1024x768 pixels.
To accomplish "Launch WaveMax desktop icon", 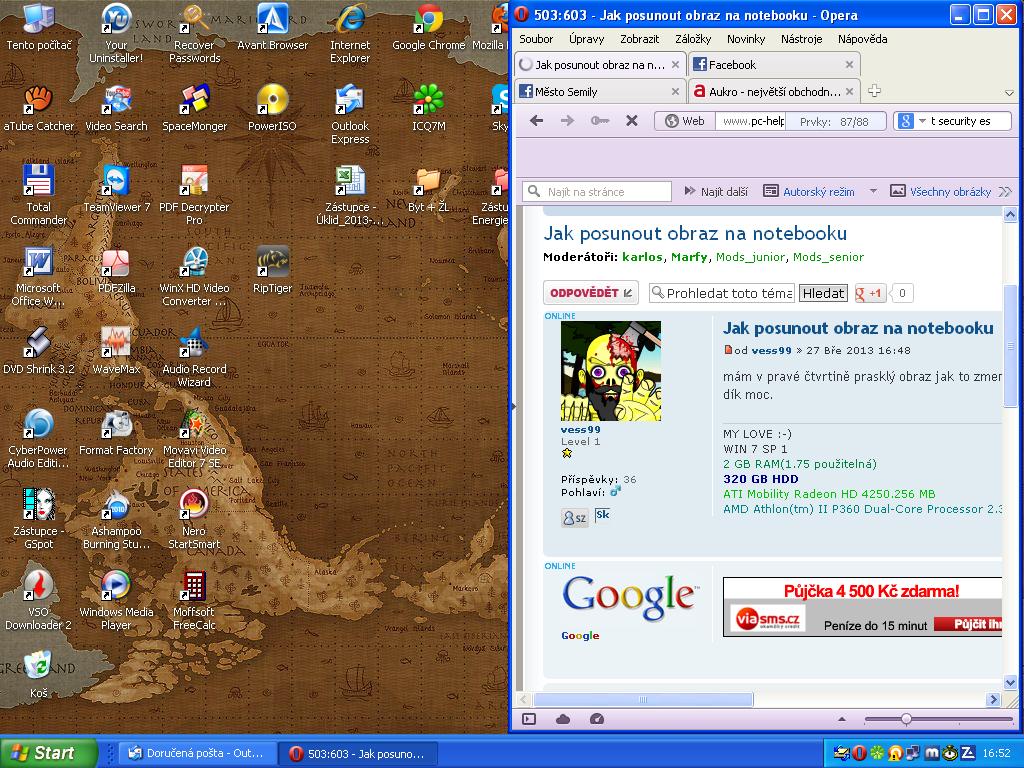I will tap(116, 351).
